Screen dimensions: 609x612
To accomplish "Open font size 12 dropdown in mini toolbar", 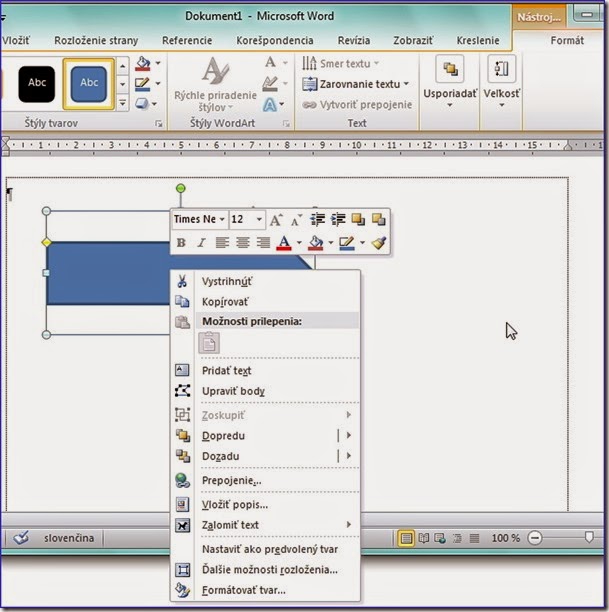I will [259, 219].
